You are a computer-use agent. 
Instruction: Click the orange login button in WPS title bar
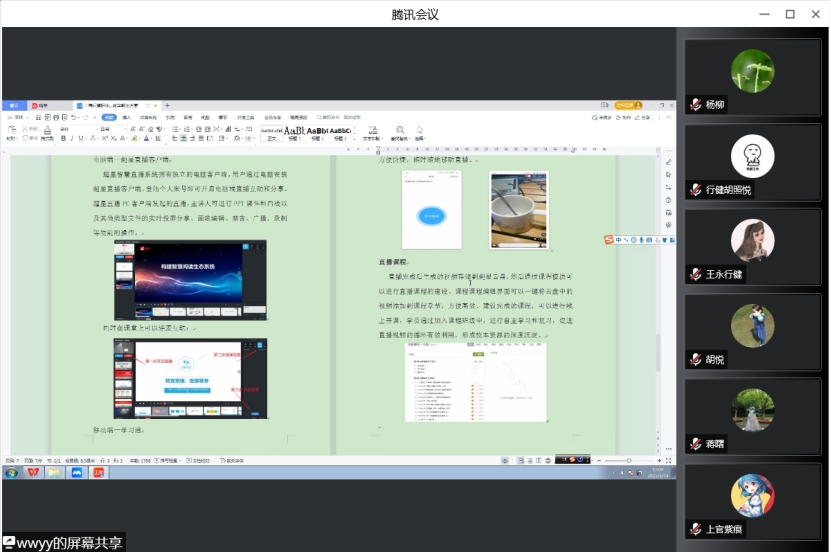tap(626, 105)
